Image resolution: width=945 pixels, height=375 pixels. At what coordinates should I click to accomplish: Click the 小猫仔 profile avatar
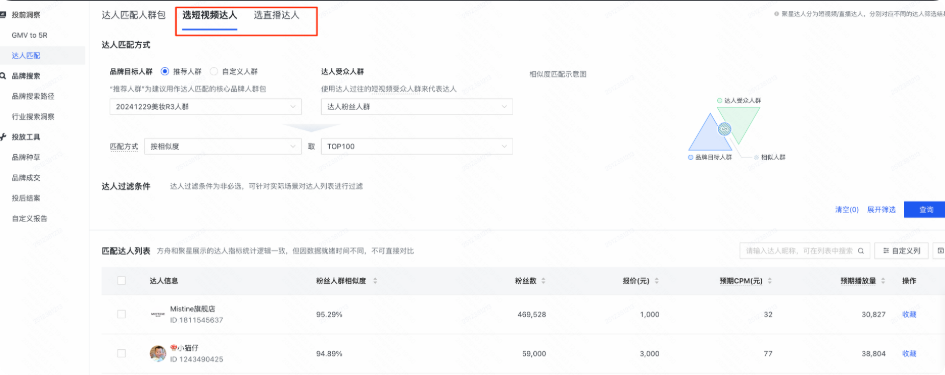coord(158,354)
